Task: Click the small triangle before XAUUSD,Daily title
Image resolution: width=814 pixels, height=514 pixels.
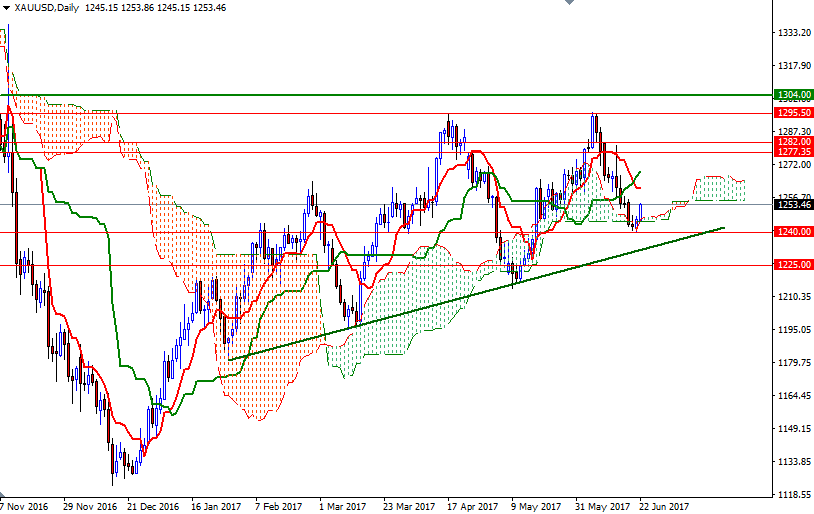Action: 6,8
